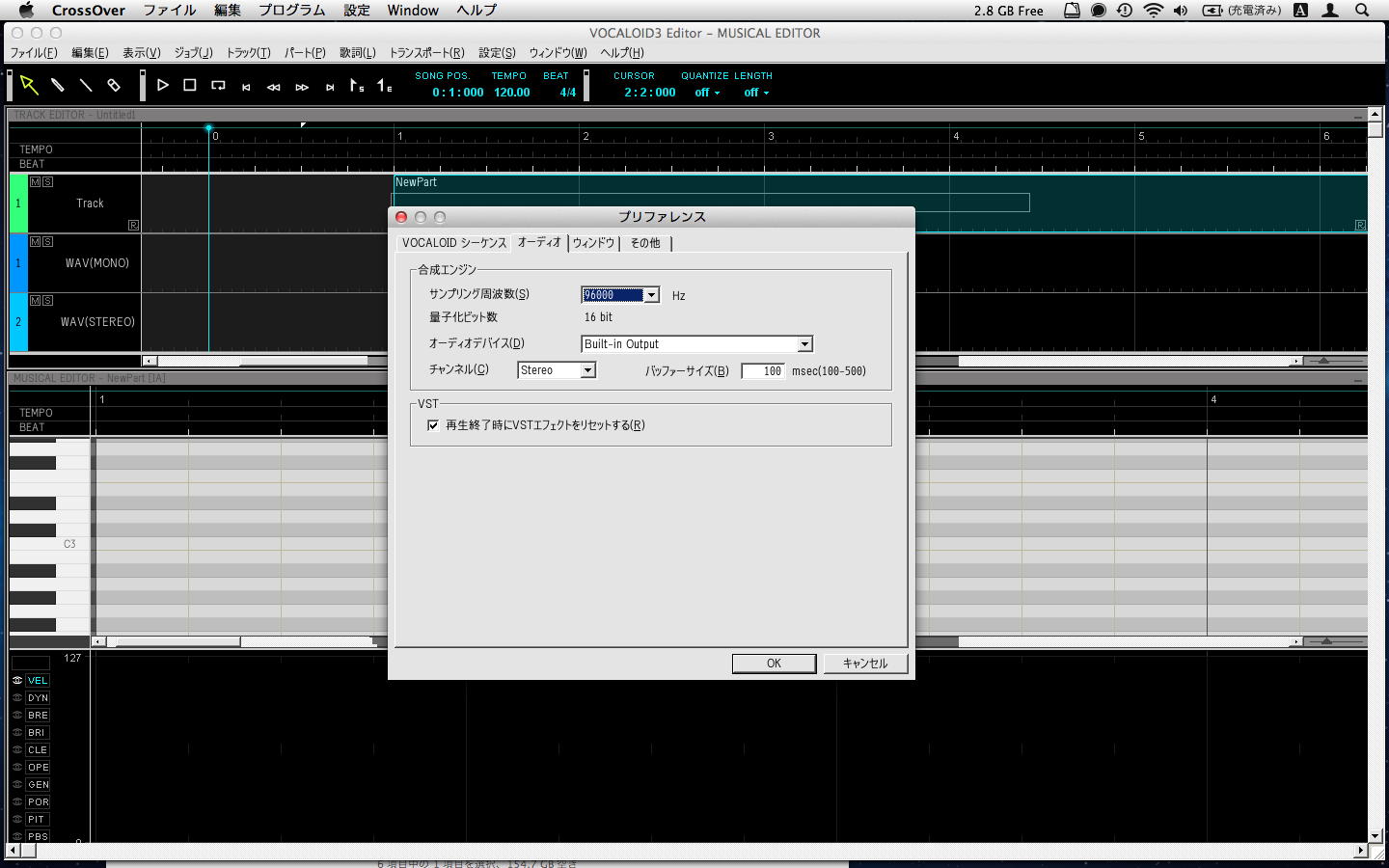The height and width of the screenshot is (868, 1389).
Task: Toggle VEL parameter visibility eye
Action: pyautogui.click(x=17, y=680)
